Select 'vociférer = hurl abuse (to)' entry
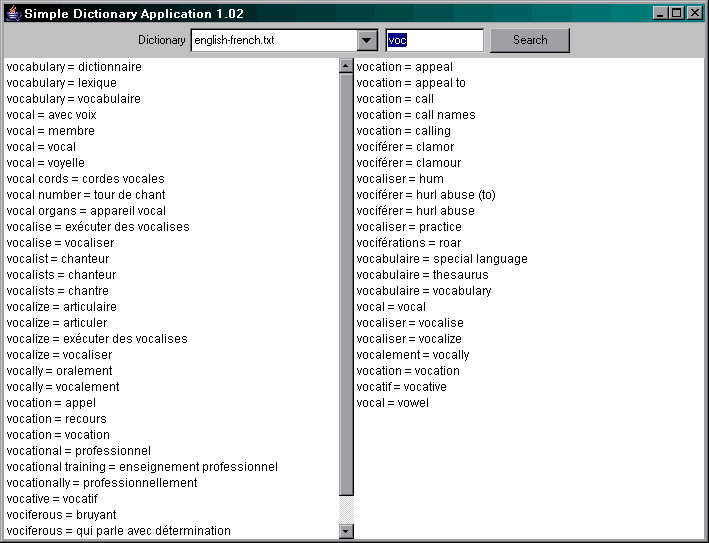 (426, 195)
